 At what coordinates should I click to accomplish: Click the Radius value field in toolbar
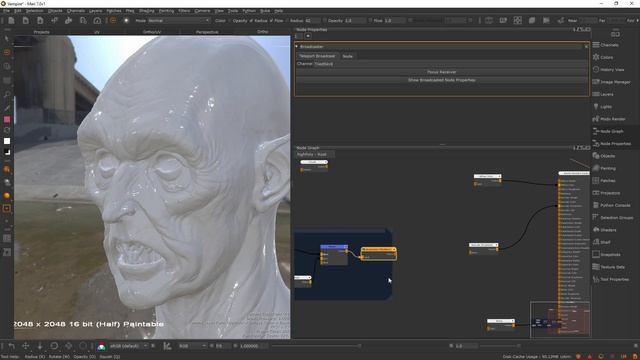313,20
